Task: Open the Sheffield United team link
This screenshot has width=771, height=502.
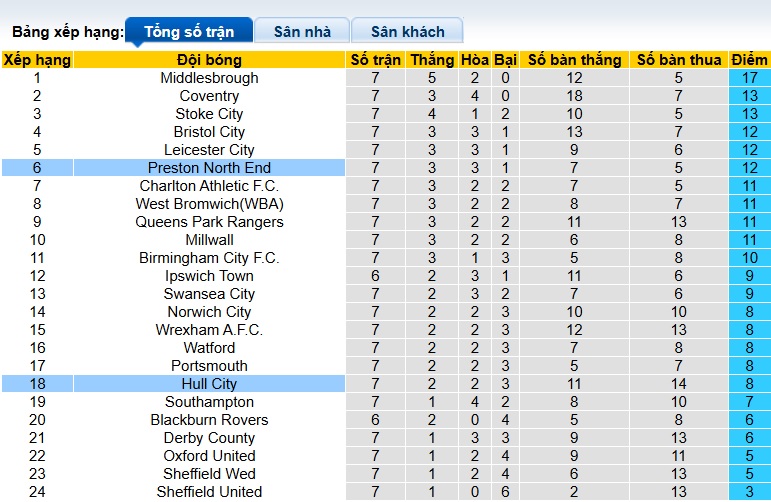Action: click(x=209, y=492)
